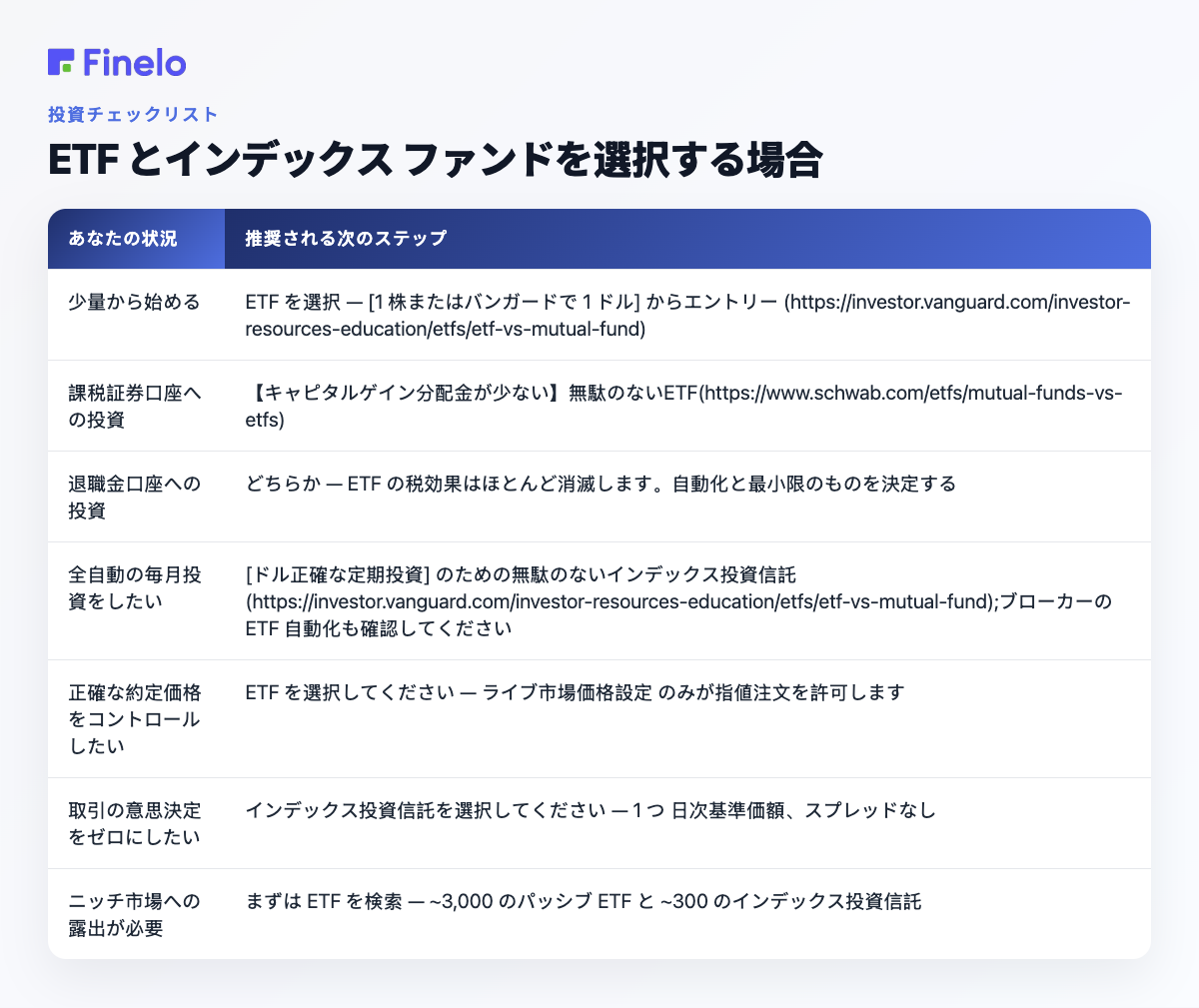The height and width of the screenshot is (1008, 1199).
Task: Select the ニッチ市場への露出が必要 row label
Action: (134, 915)
